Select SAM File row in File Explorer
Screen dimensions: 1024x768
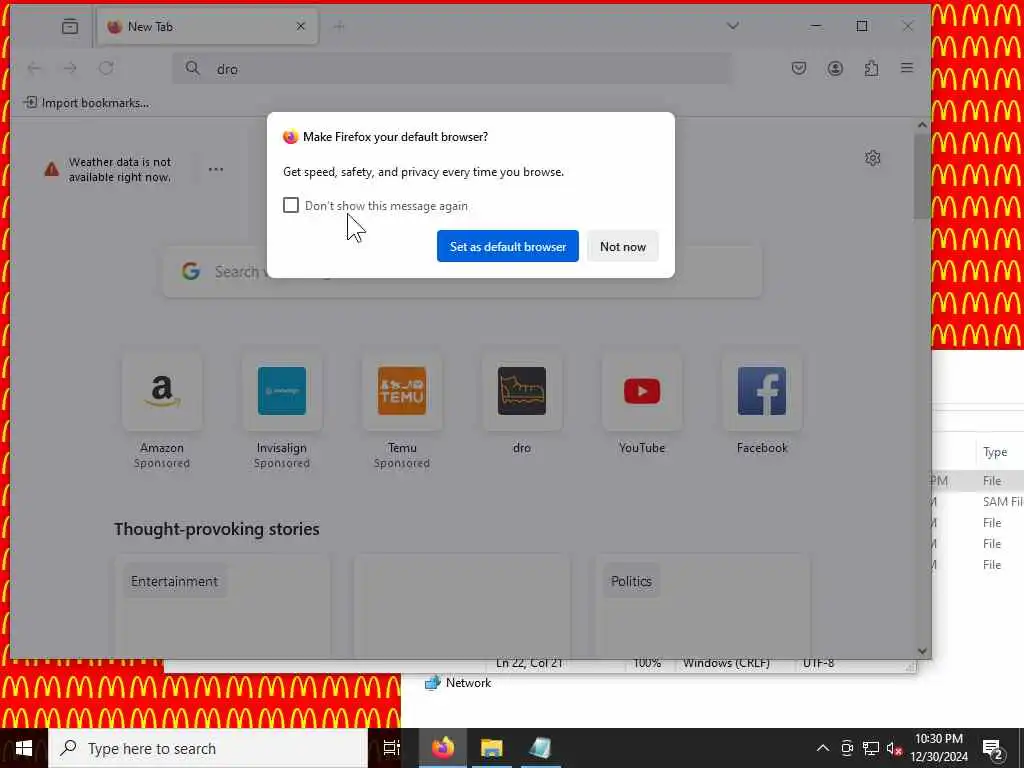coord(980,502)
